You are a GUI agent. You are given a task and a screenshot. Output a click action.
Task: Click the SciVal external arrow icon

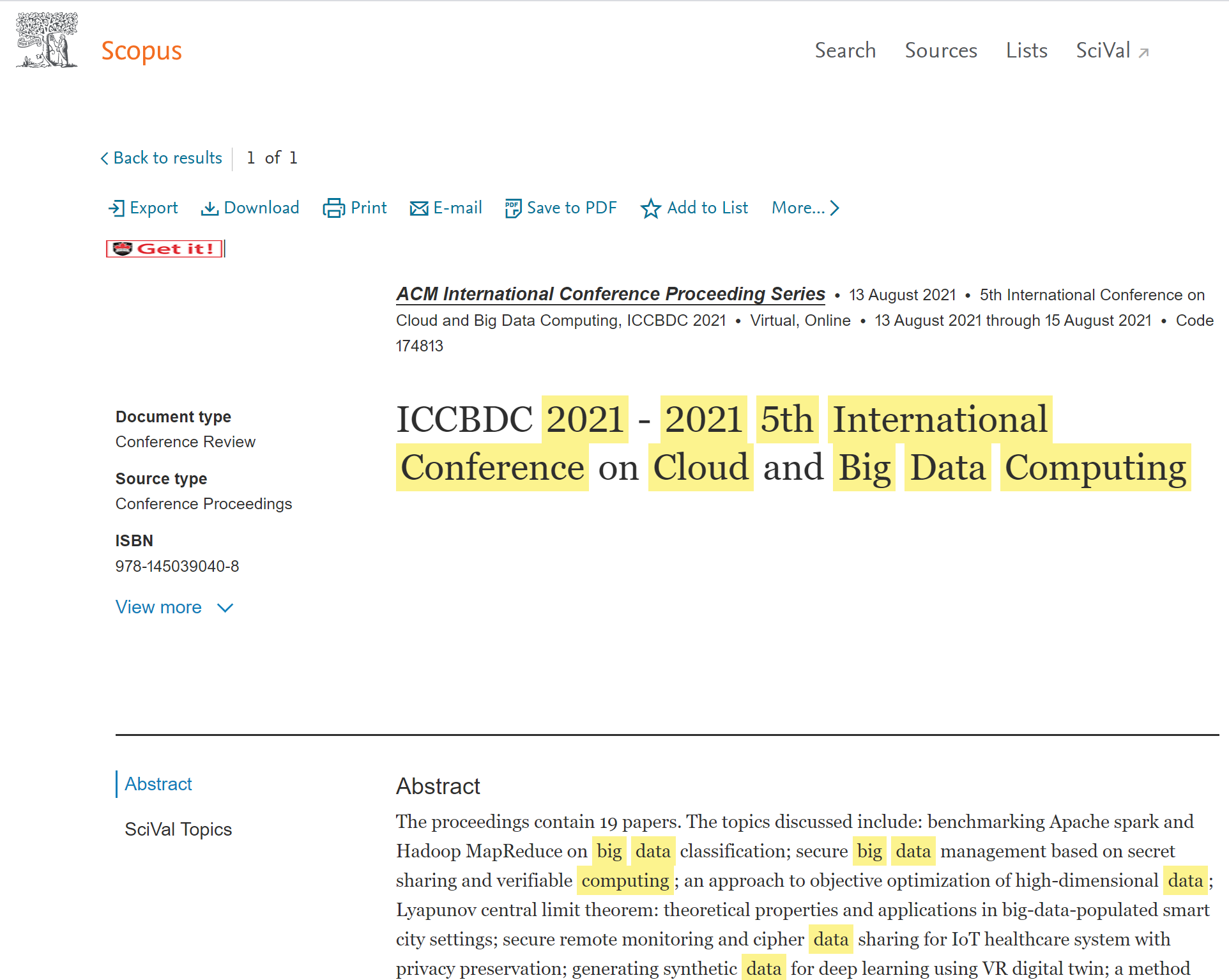click(1144, 53)
